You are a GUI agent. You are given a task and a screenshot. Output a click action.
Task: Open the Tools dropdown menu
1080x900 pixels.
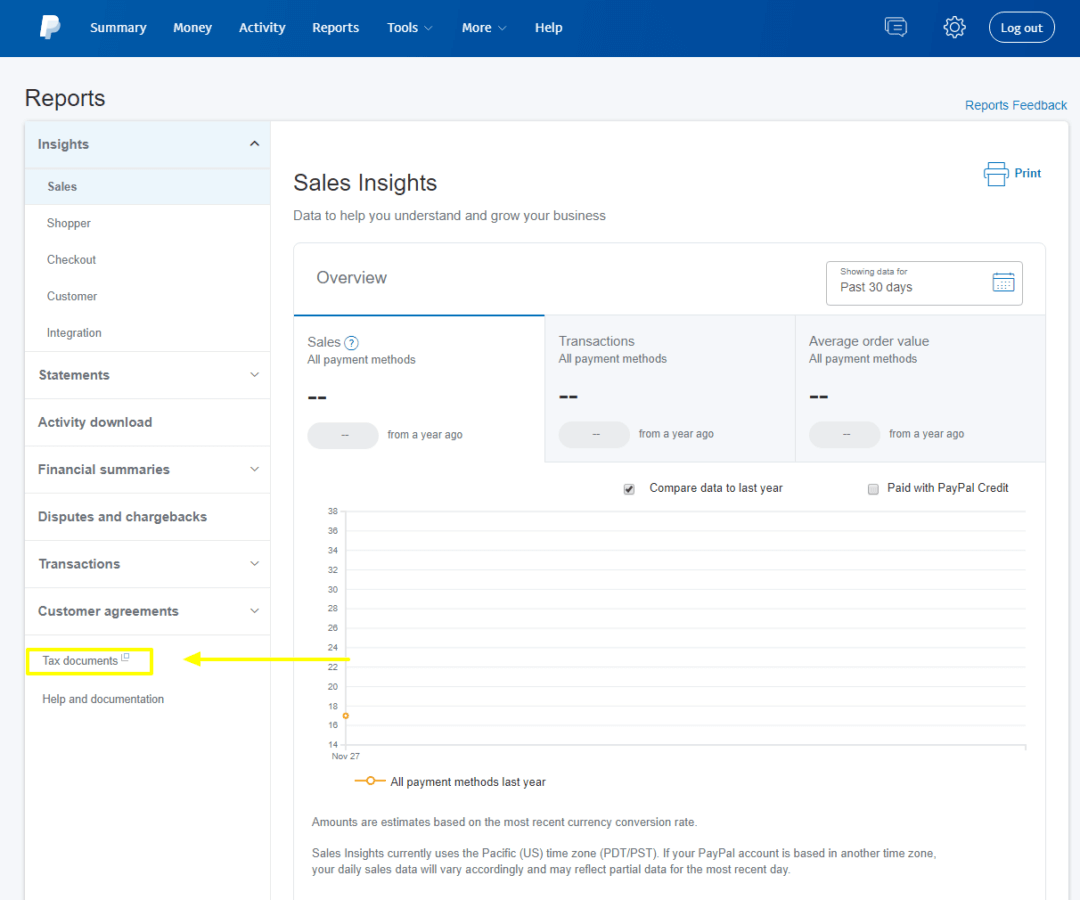409,28
